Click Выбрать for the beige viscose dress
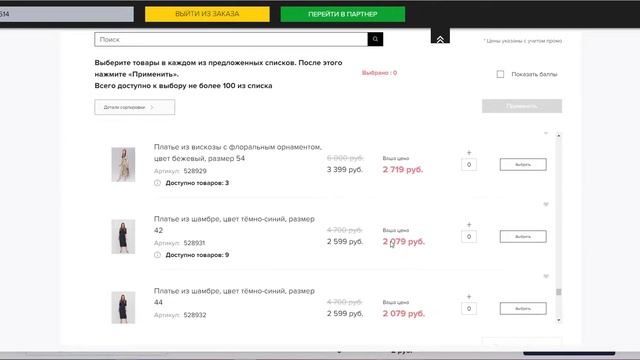Viewport: 640px width, 360px height. (523, 164)
